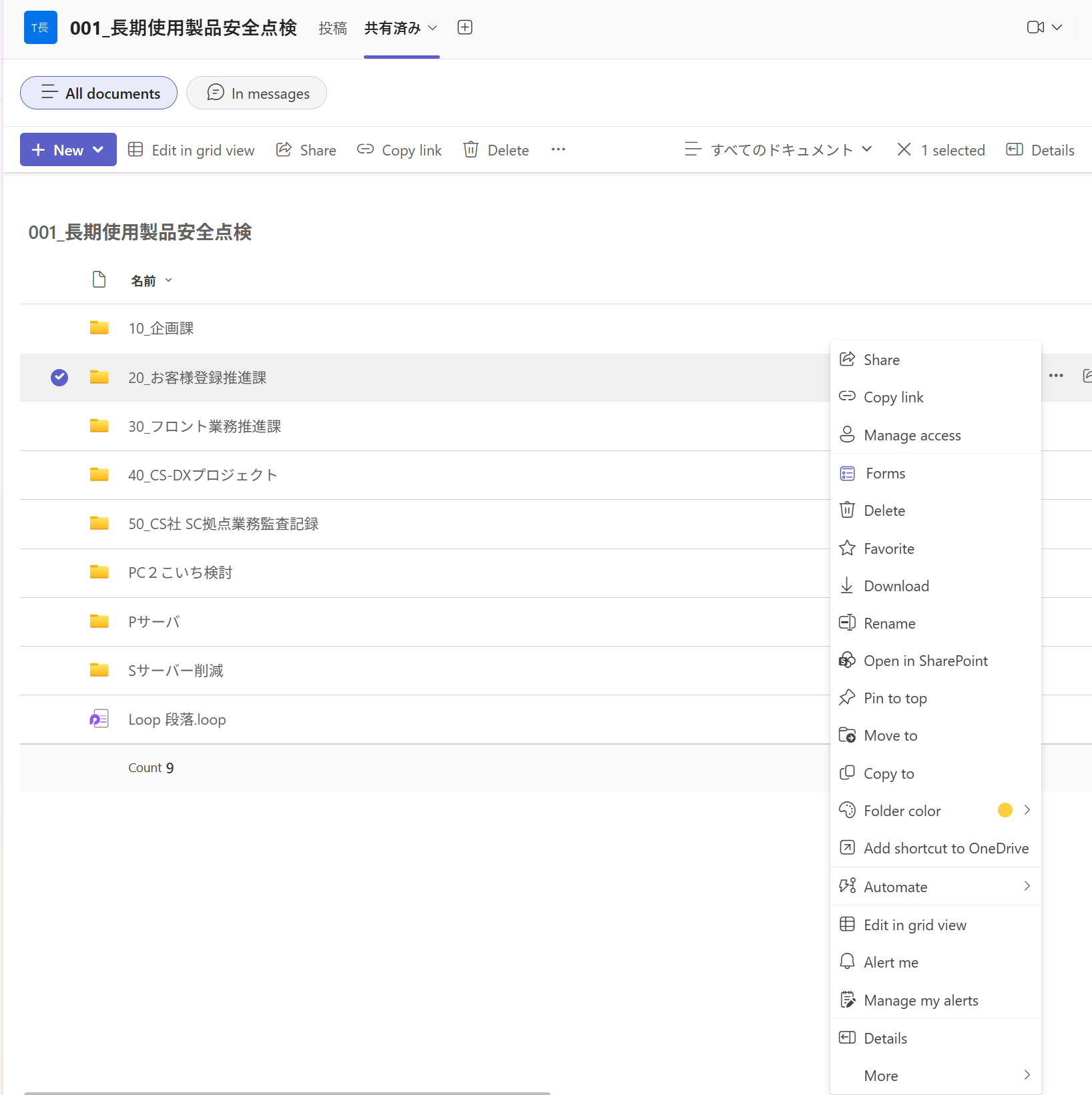Image resolution: width=1092 pixels, height=1095 pixels.
Task: Click the trash icon in toolbar
Action: (x=471, y=149)
